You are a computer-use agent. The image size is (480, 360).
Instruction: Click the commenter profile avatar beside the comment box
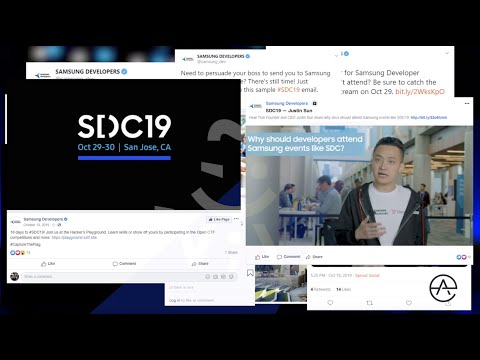coord(15,276)
